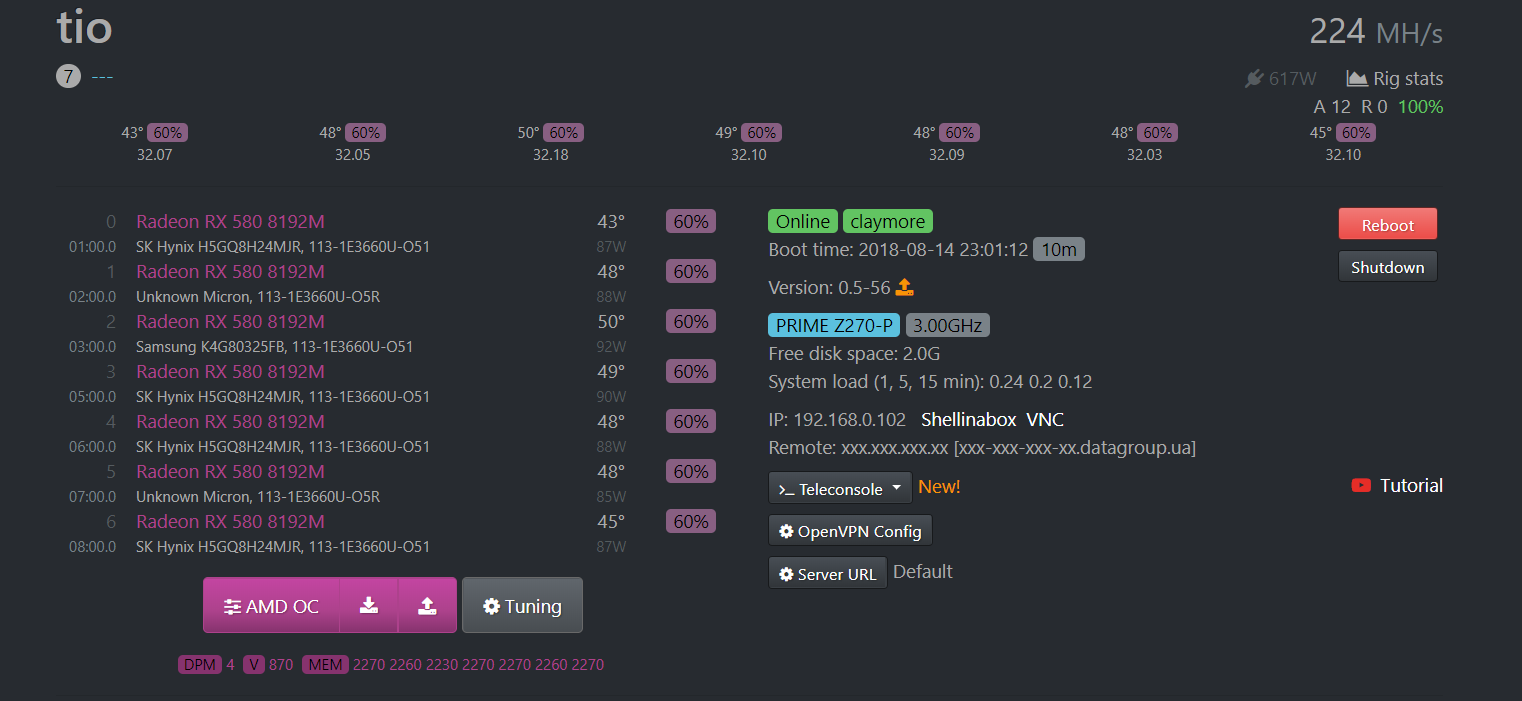Open OpenVPN Config
Viewport: 1522px width, 701px height.
click(850, 531)
